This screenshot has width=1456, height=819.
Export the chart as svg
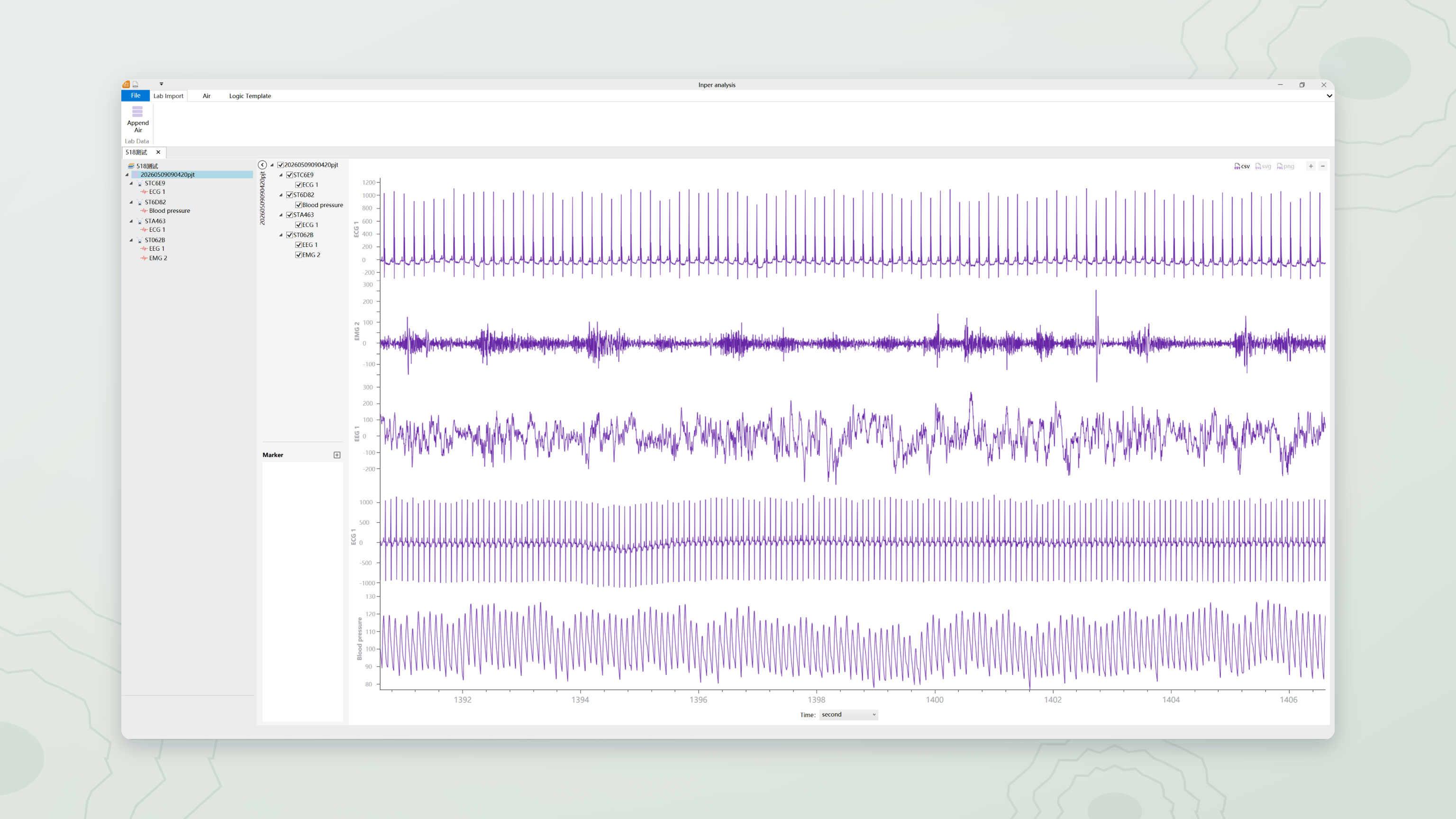(1263, 166)
